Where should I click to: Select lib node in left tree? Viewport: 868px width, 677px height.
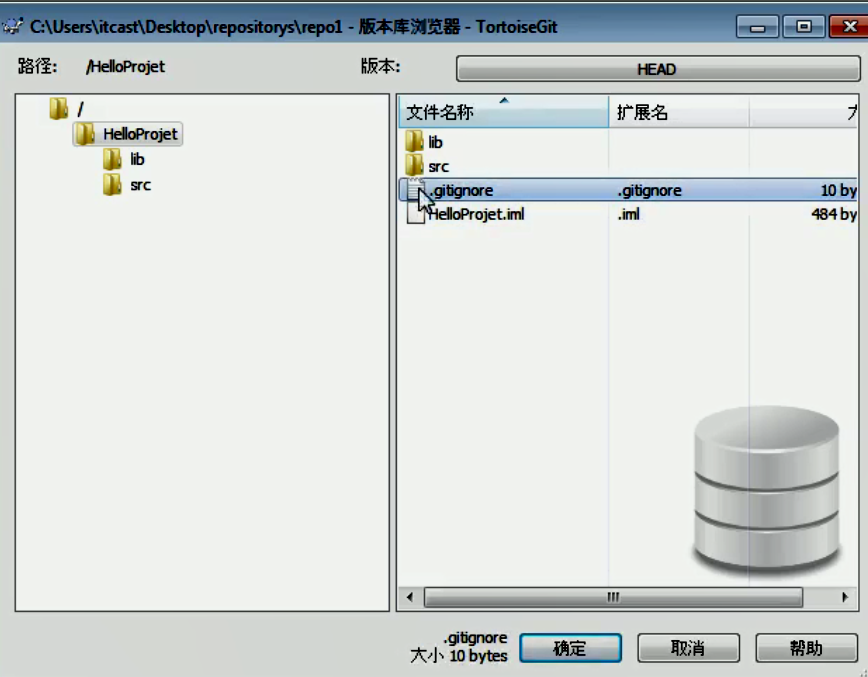(x=137, y=159)
